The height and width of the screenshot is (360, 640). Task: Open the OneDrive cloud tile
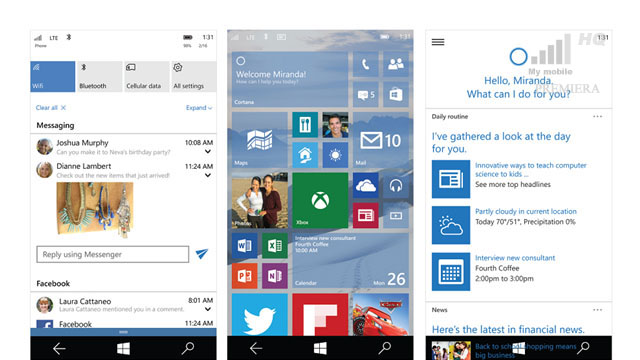pos(366,185)
